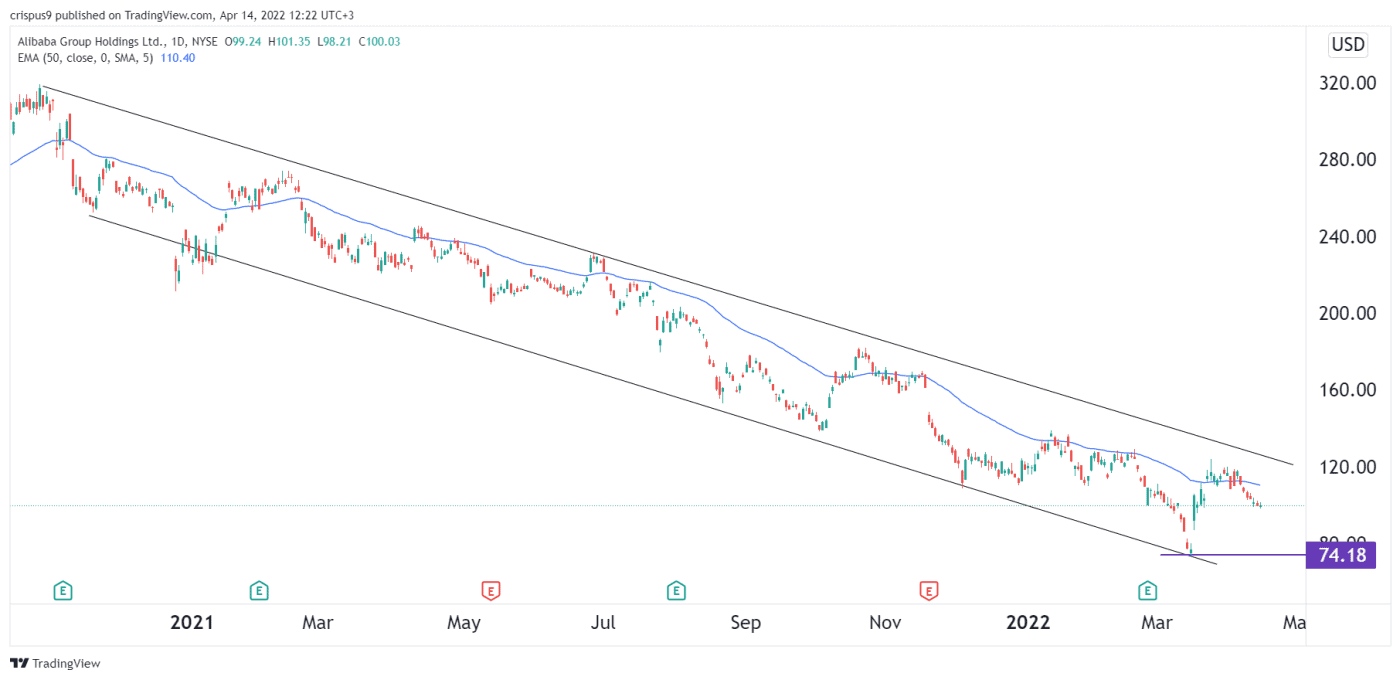Select the EMA 50 indicator label
Image resolution: width=1400 pixels, height=680 pixels.
point(85,58)
